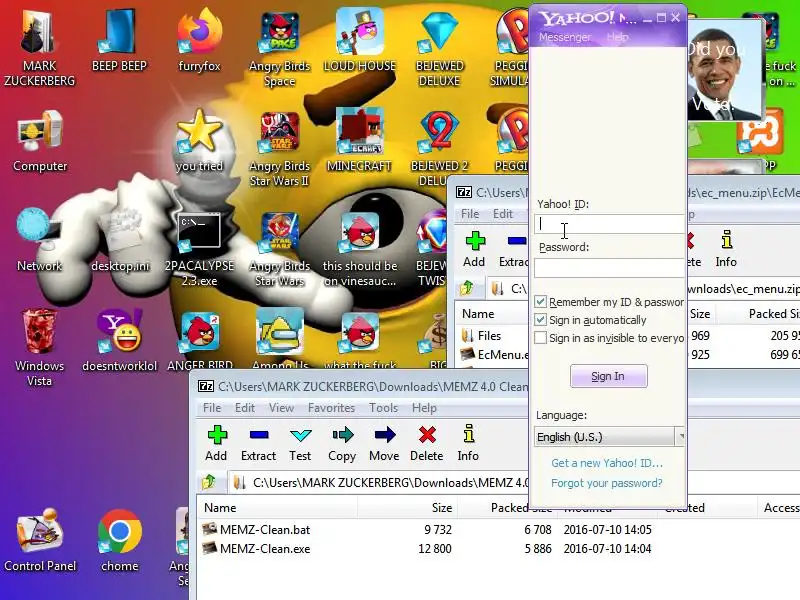Click Move in MEMZ 7-Zip toolbar

(384, 443)
